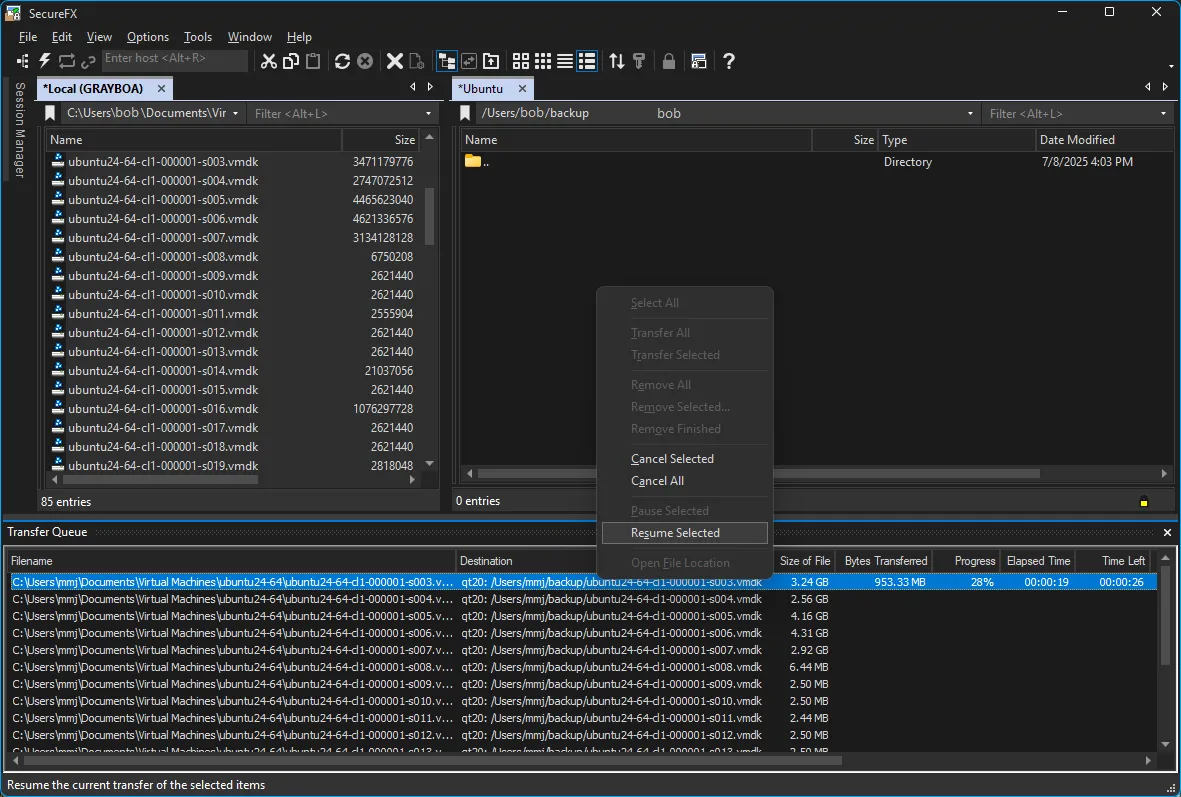The height and width of the screenshot is (797, 1181).
Task: Click the Delete X icon in toolbar
Action: coord(395,61)
